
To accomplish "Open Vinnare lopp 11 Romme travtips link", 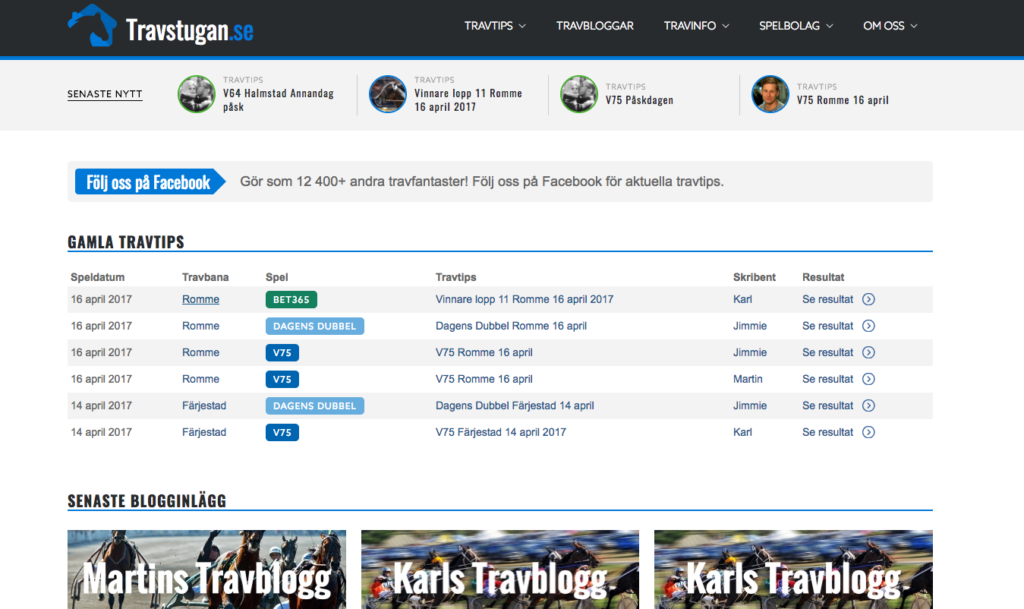I will tap(524, 299).
